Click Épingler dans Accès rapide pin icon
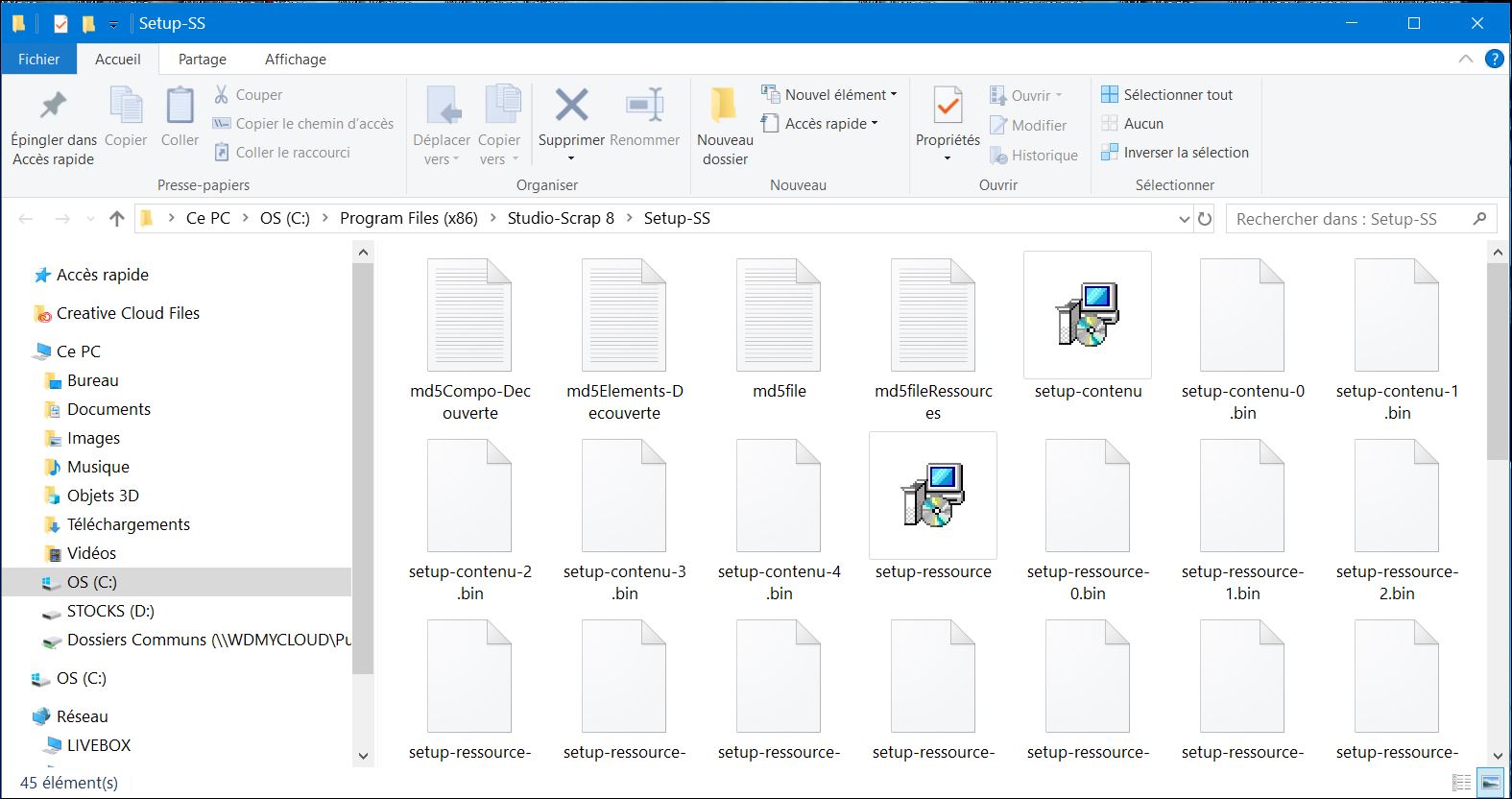Image resolution: width=1512 pixels, height=799 pixels. pos(54,106)
